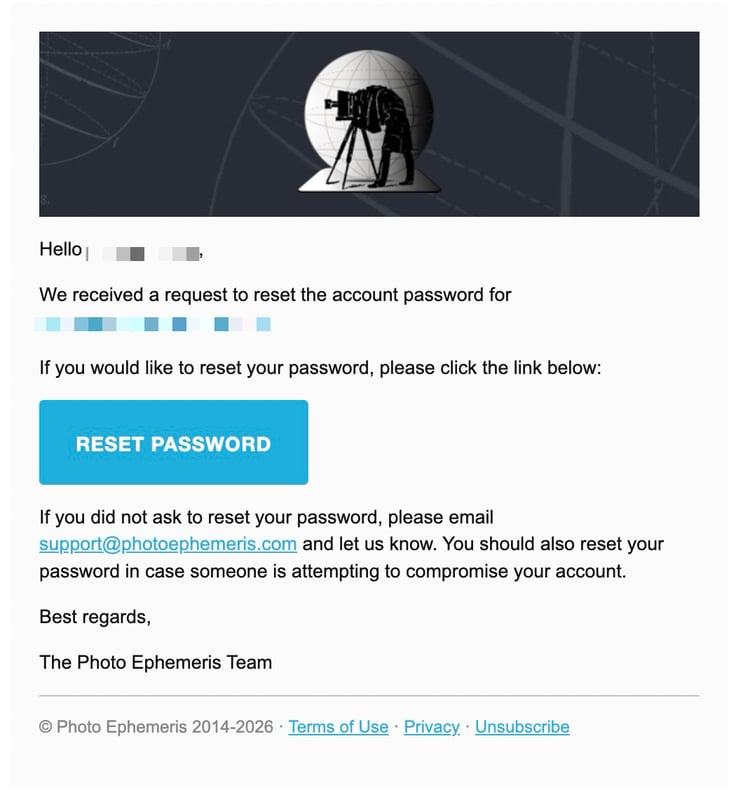This screenshot has width=743, height=800.
Task: Click The Photo Ephemeris Team signature
Action: click(156, 662)
